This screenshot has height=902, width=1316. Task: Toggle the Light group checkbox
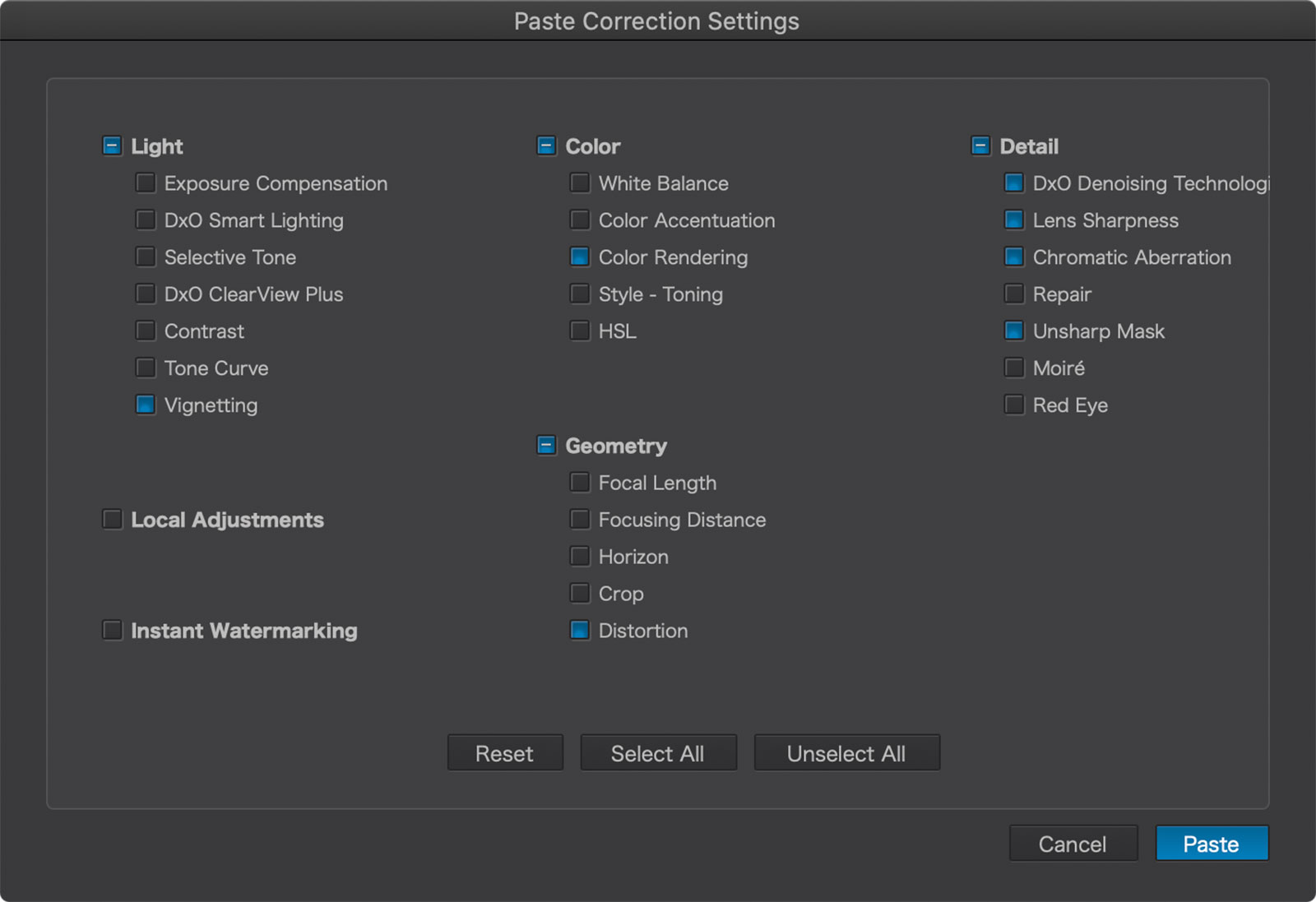tap(112, 146)
